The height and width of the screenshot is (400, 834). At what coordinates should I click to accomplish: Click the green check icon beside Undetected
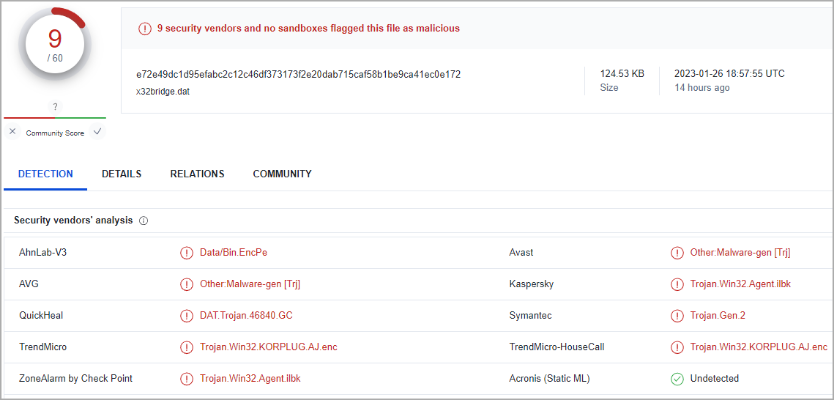point(677,379)
